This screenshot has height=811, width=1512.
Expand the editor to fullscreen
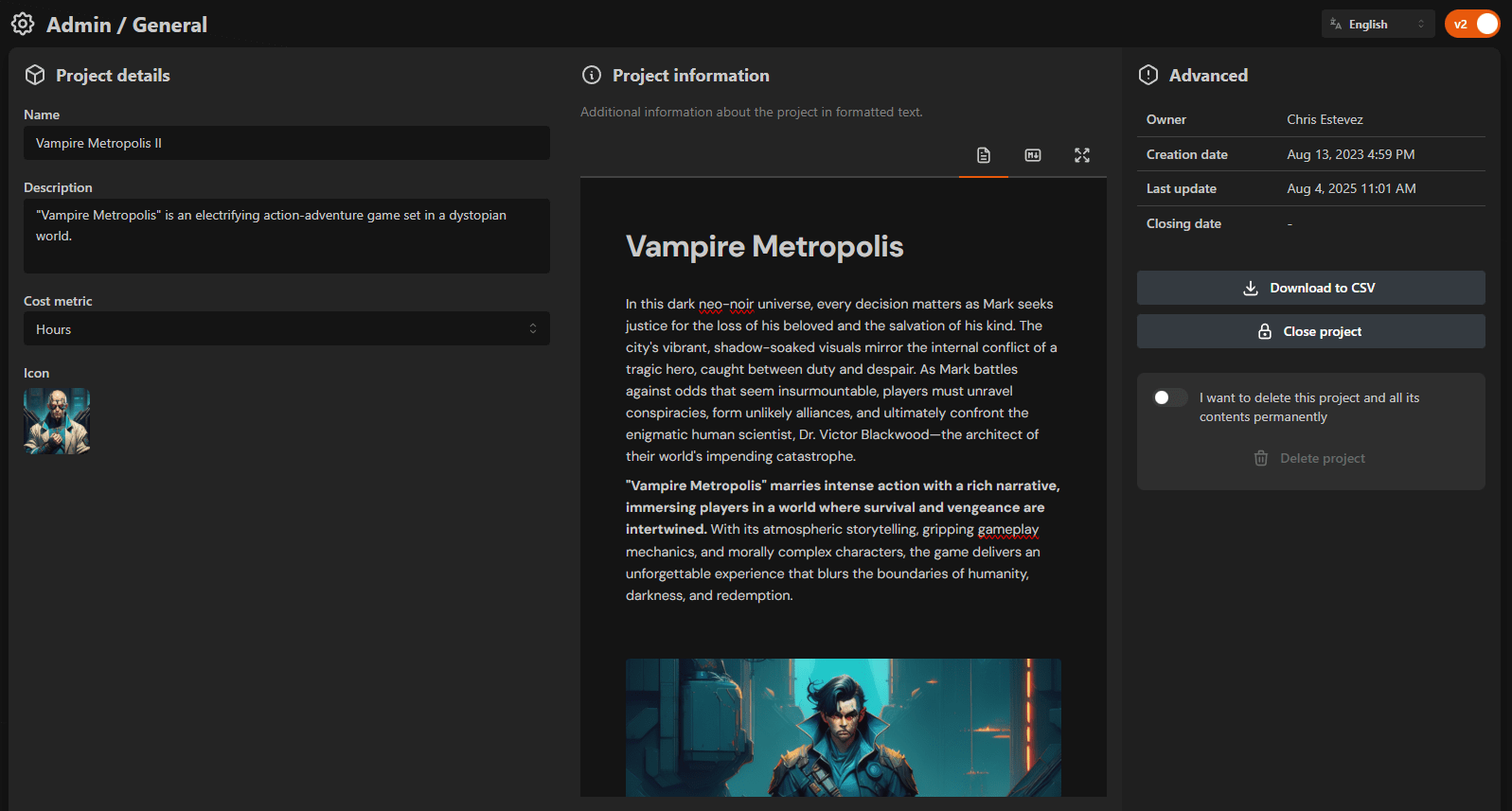click(x=1082, y=155)
